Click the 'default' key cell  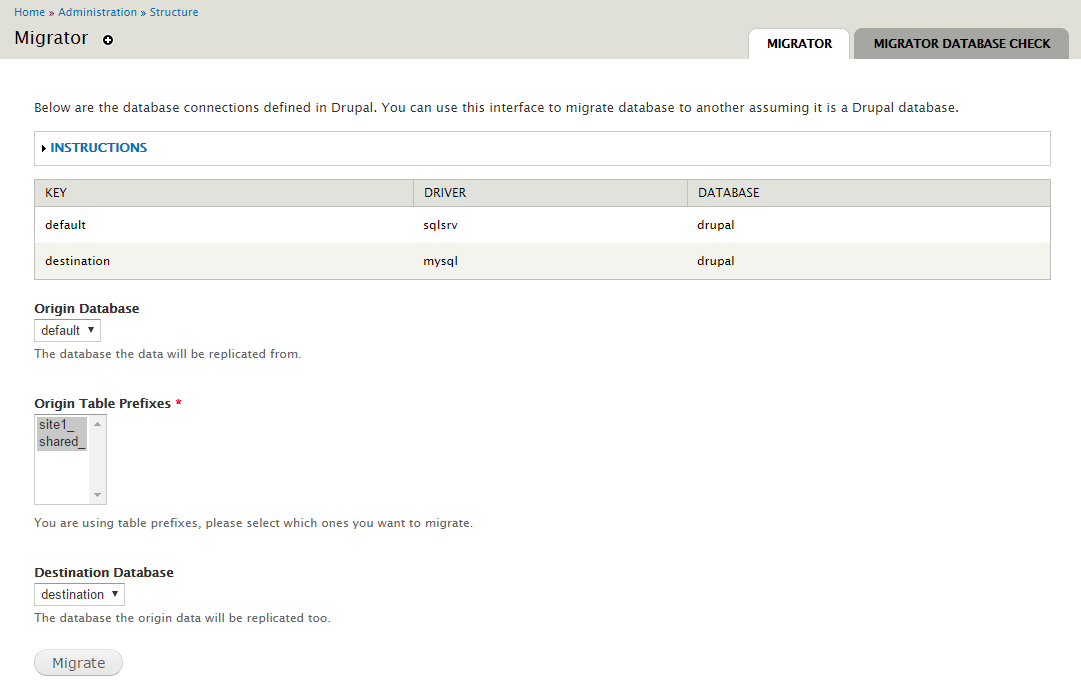[x=224, y=225]
